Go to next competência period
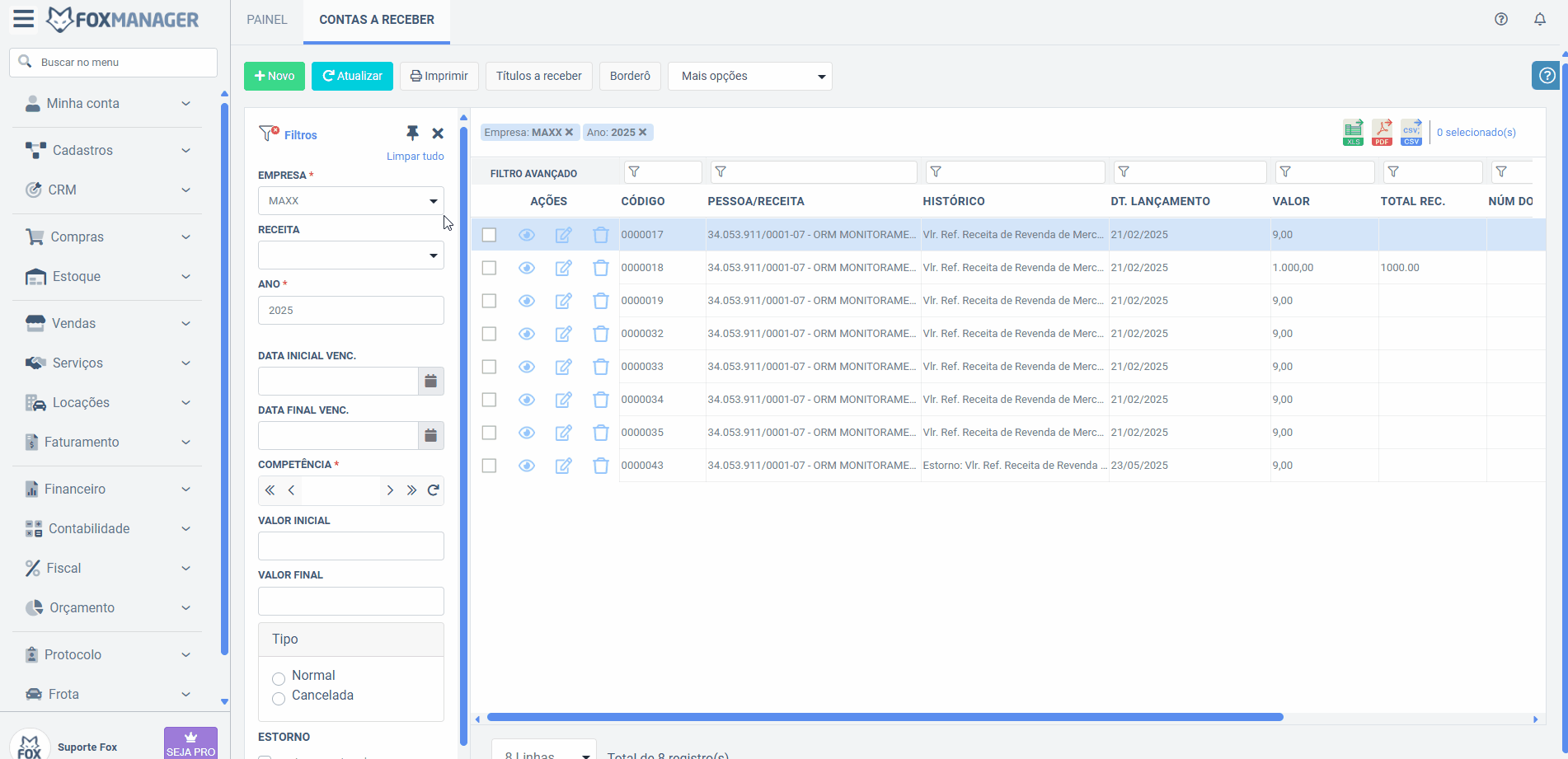This screenshot has height=759, width=1568. [390, 490]
